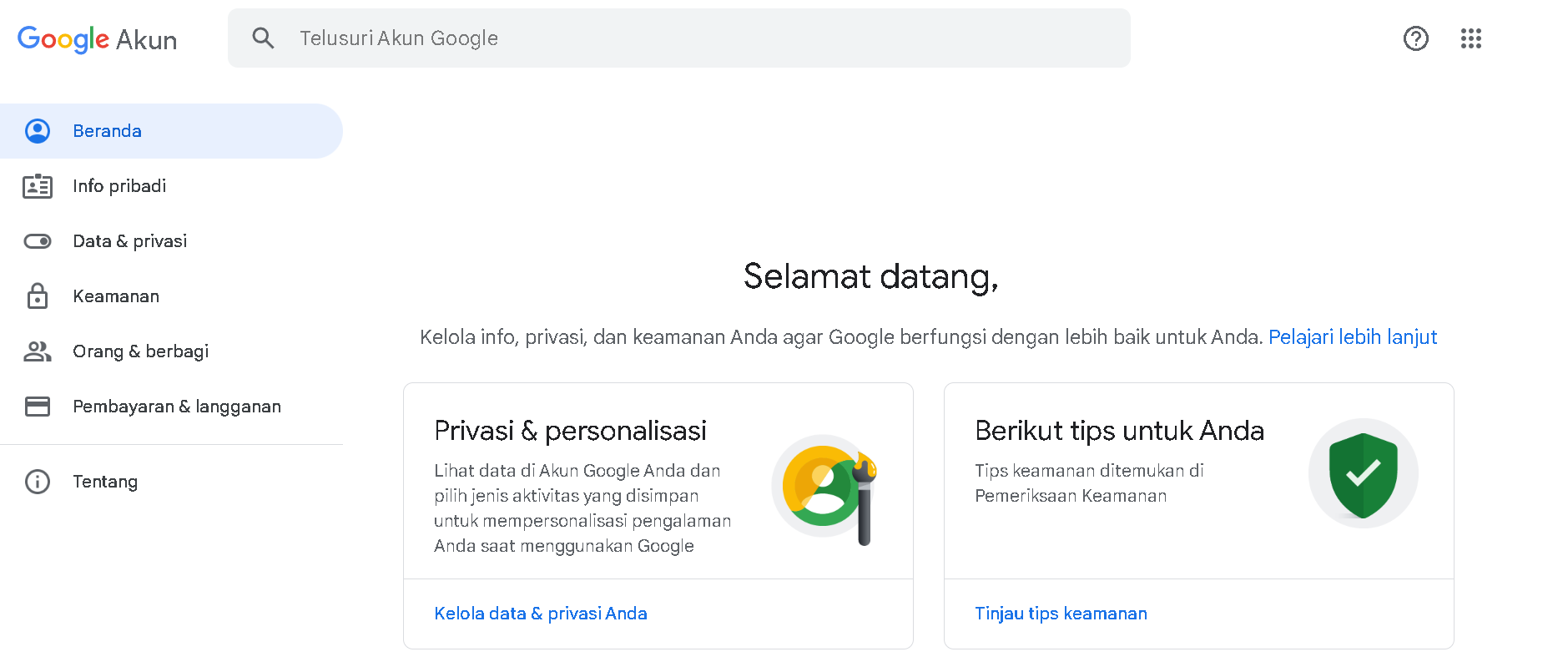
Task: Click the Keamanan padlock icon
Action: [38, 296]
